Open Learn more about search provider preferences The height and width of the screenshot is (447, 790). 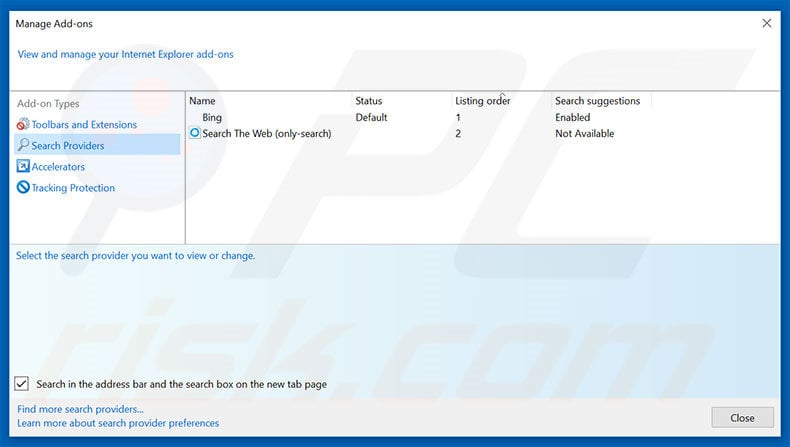tap(118, 423)
